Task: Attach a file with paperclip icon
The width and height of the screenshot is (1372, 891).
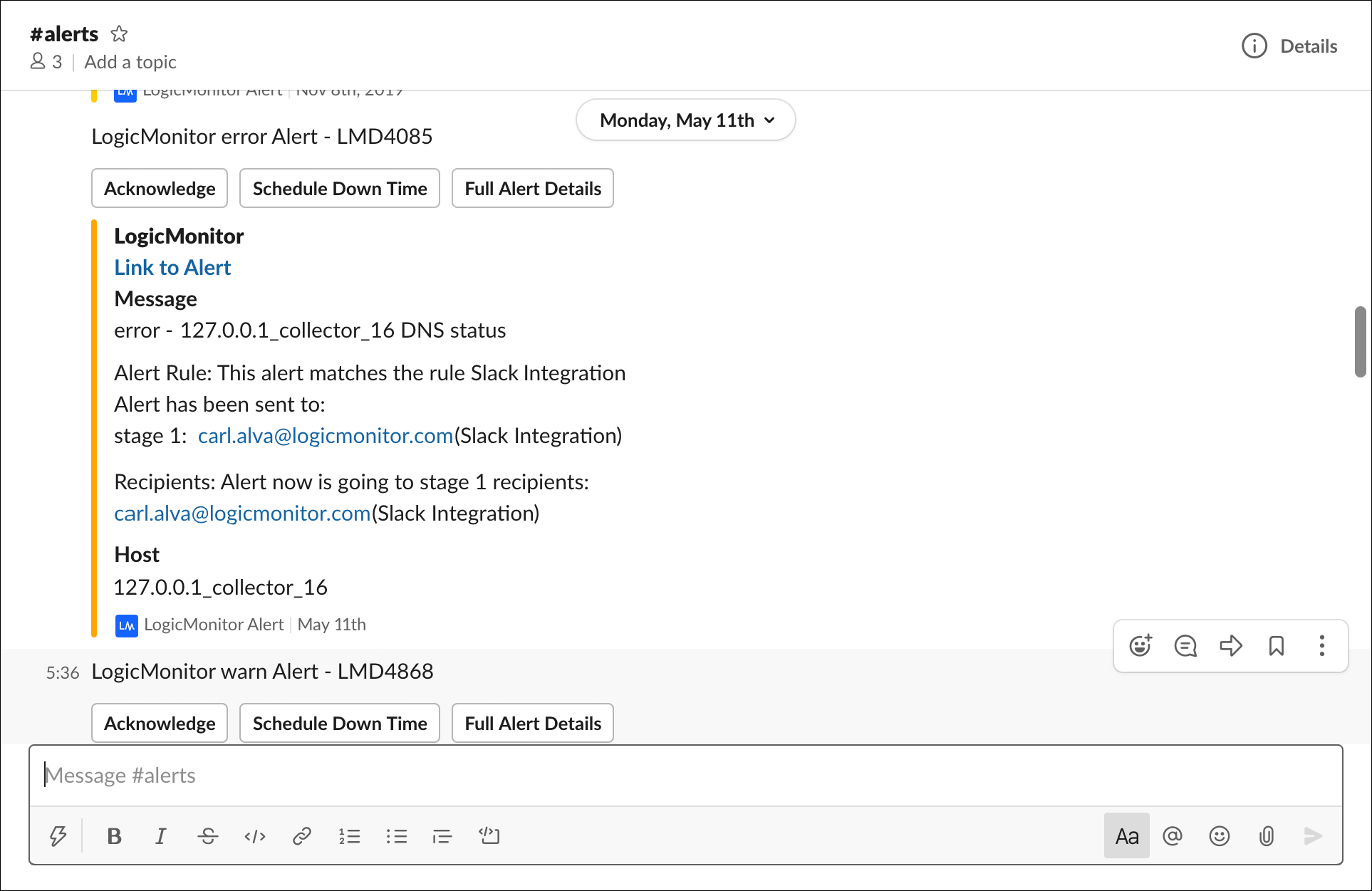Action: tap(1267, 835)
